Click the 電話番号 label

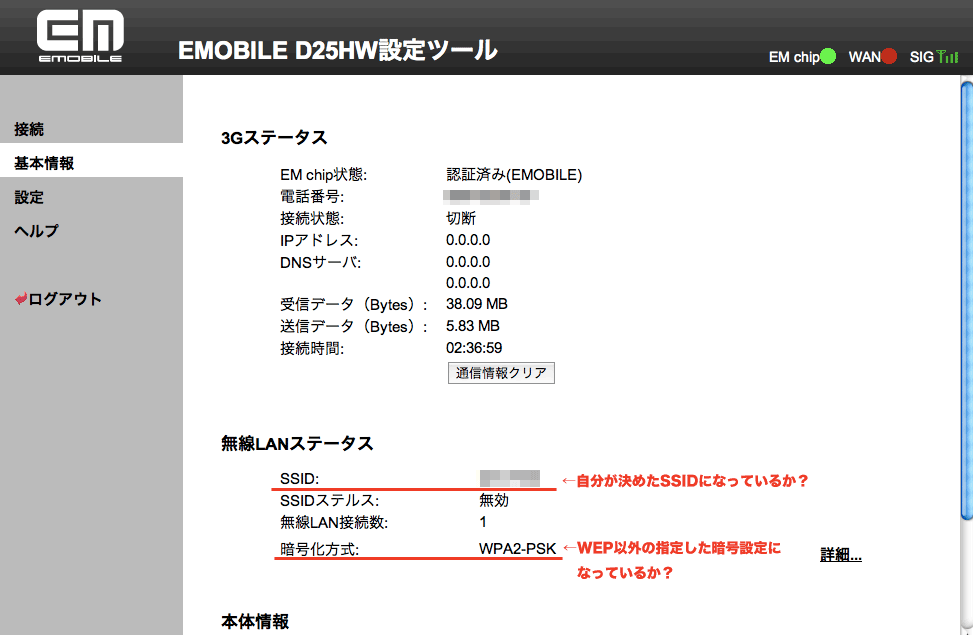[x=312, y=197]
